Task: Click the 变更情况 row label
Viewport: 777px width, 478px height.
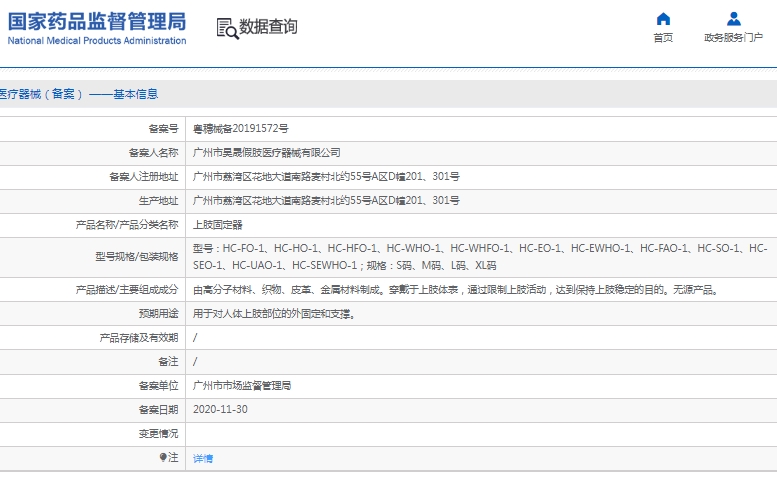Action: click(158, 434)
